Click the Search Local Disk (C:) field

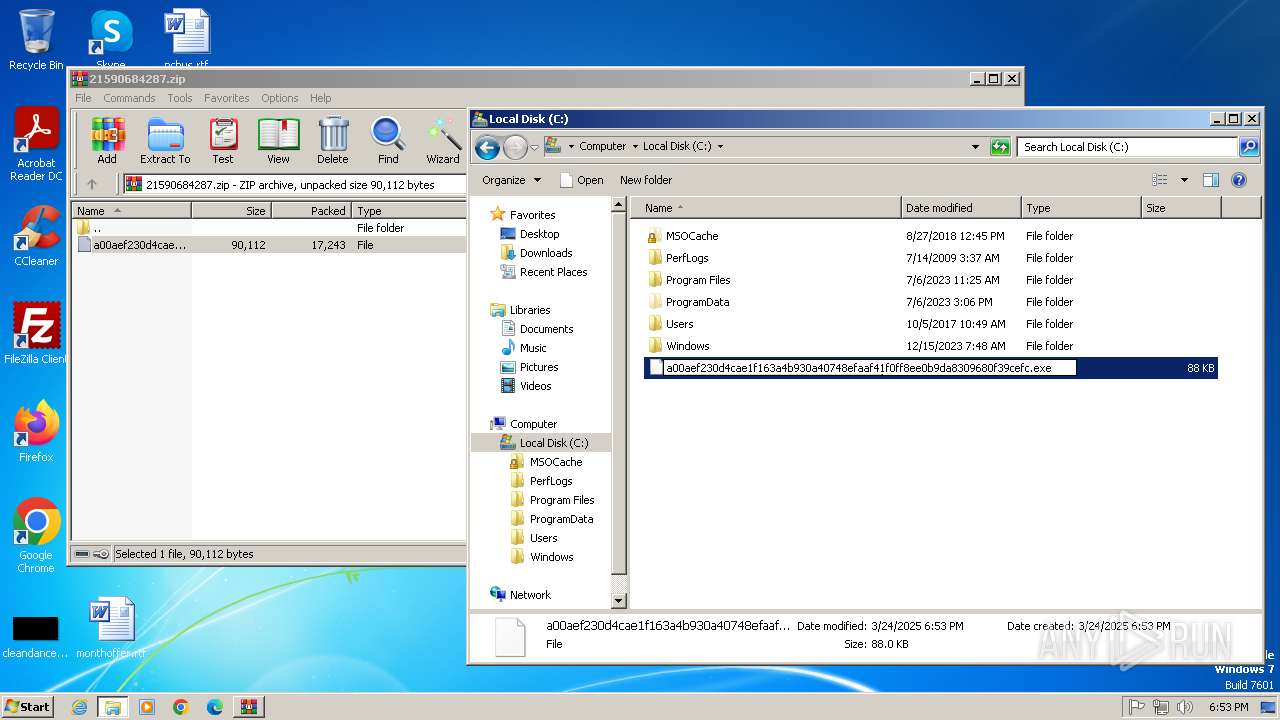[x=1128, y=147]
